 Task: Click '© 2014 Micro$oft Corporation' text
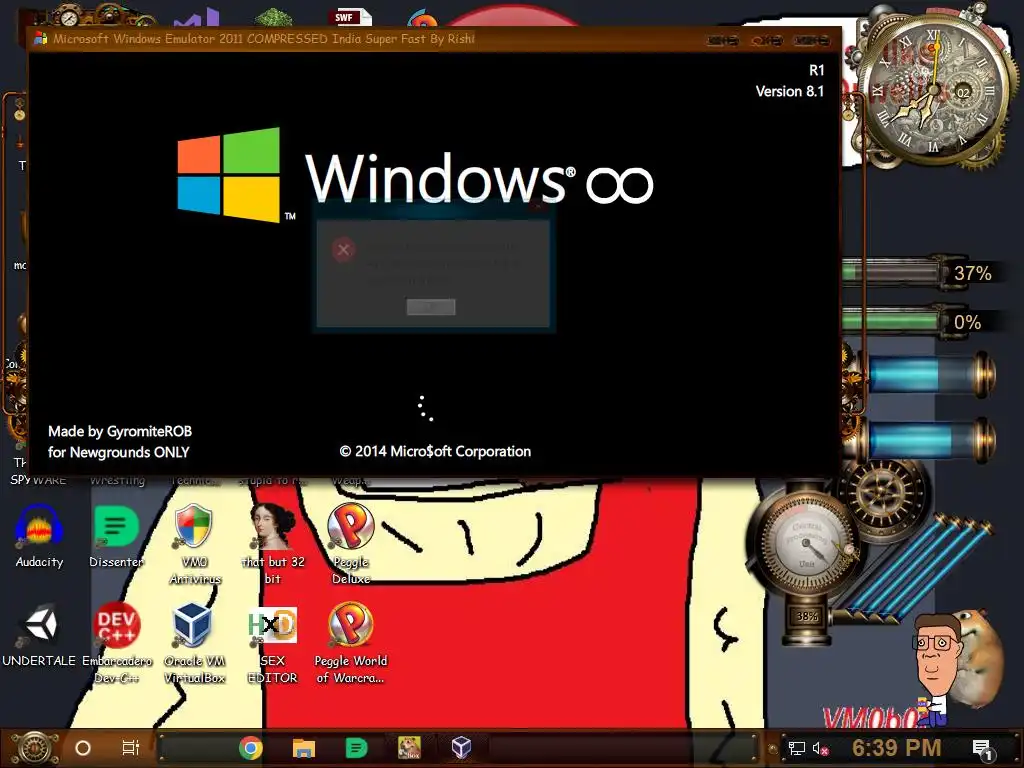(435, 451)
